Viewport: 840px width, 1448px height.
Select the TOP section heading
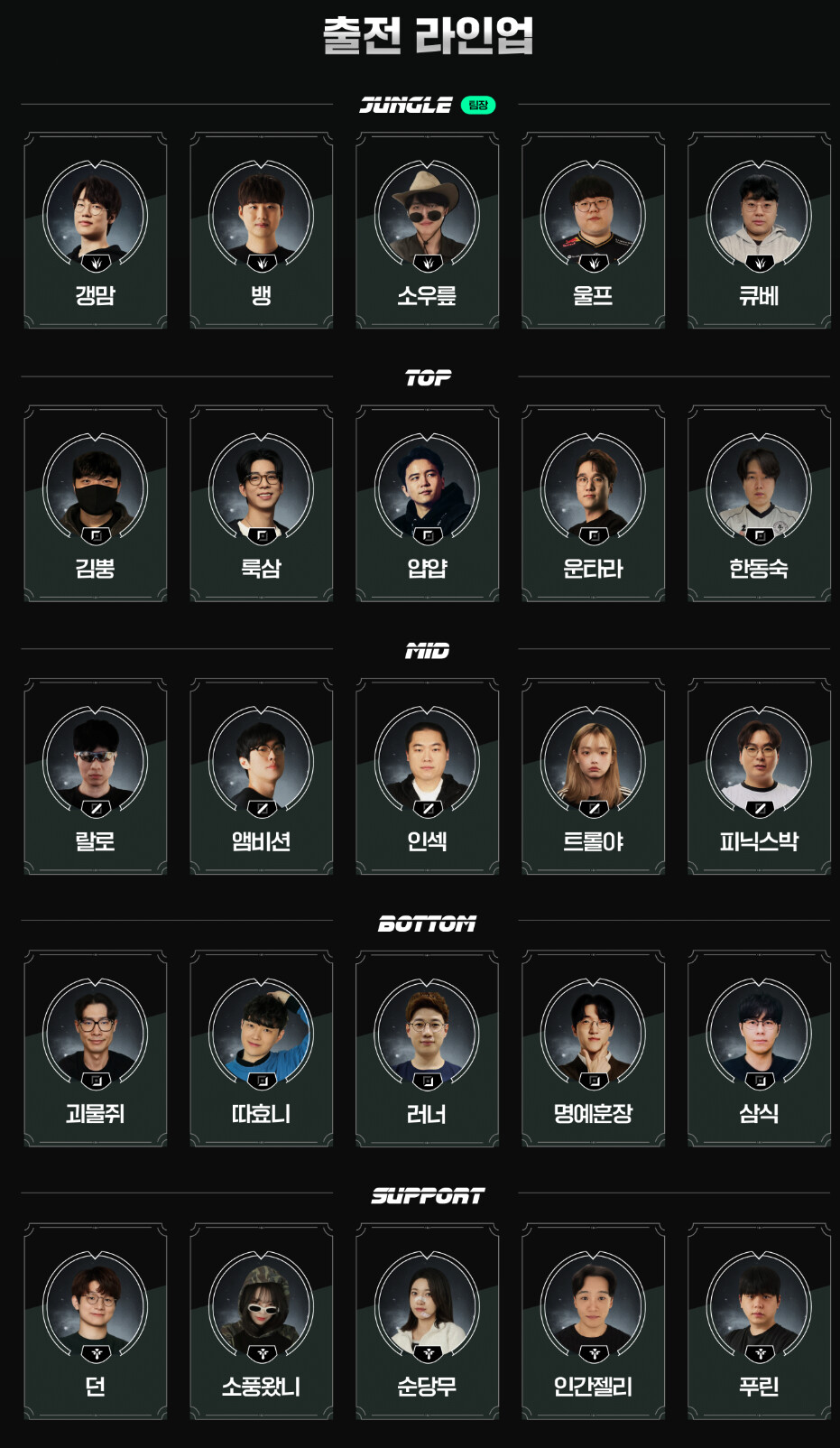coord(428,377)
